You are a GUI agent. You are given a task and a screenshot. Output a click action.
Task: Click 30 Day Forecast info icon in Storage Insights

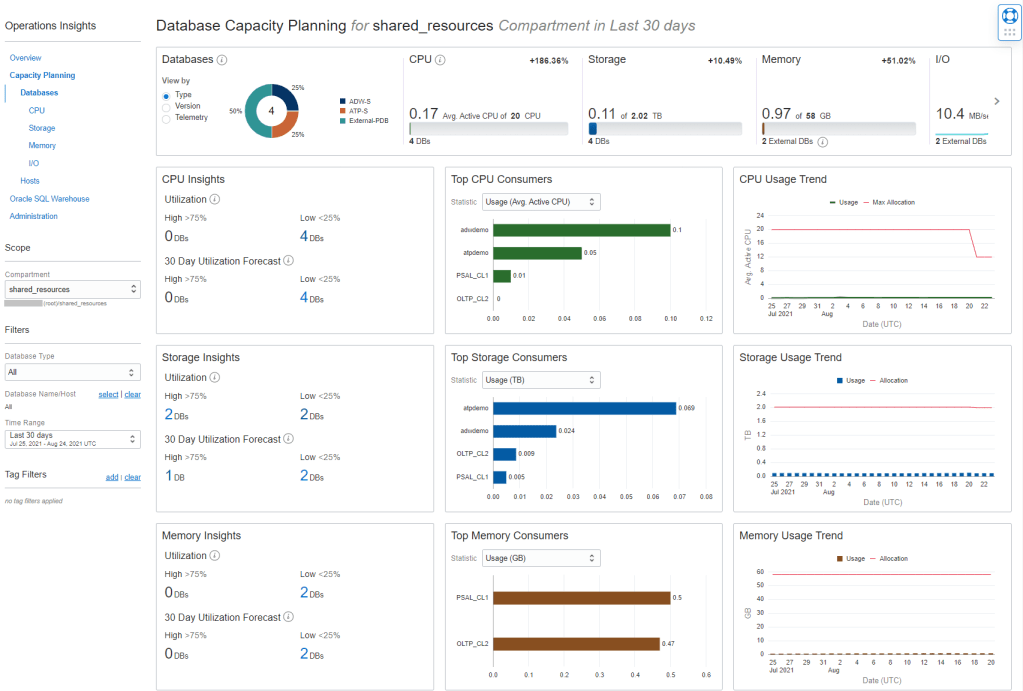(288, 439)
